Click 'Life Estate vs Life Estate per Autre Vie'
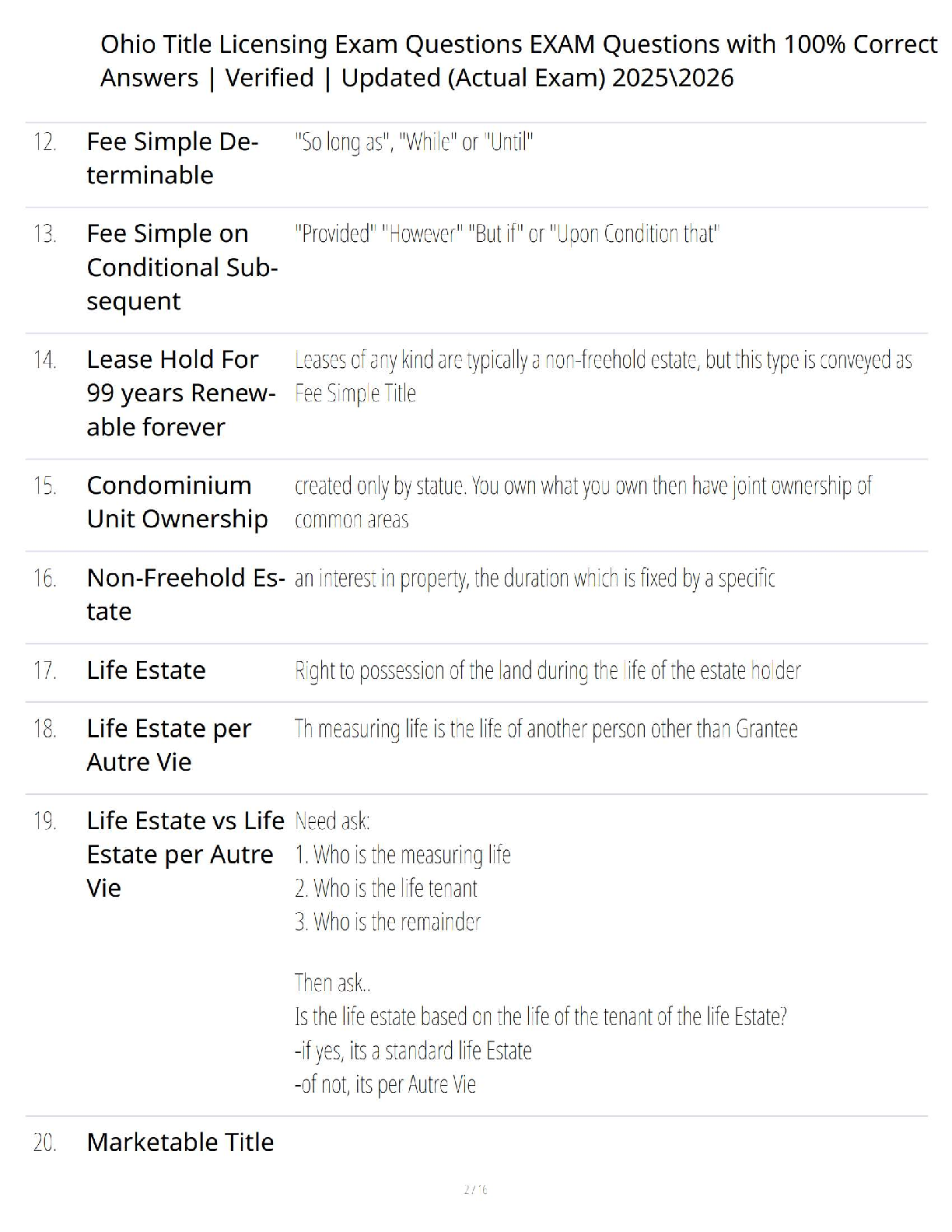This screenshot has width=952, height=1232. 185,854
